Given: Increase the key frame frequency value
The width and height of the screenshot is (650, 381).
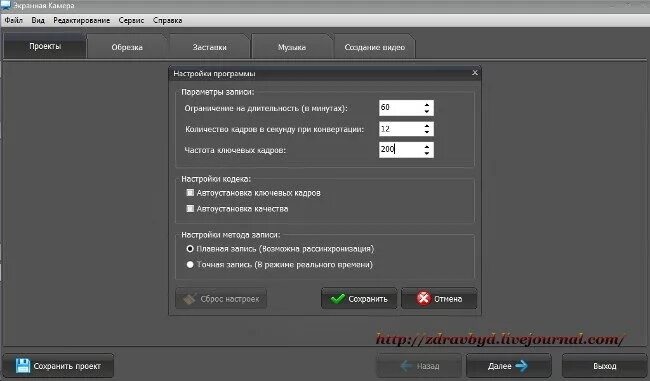Looking at the screenshot, I should click(x=427, y=146).
